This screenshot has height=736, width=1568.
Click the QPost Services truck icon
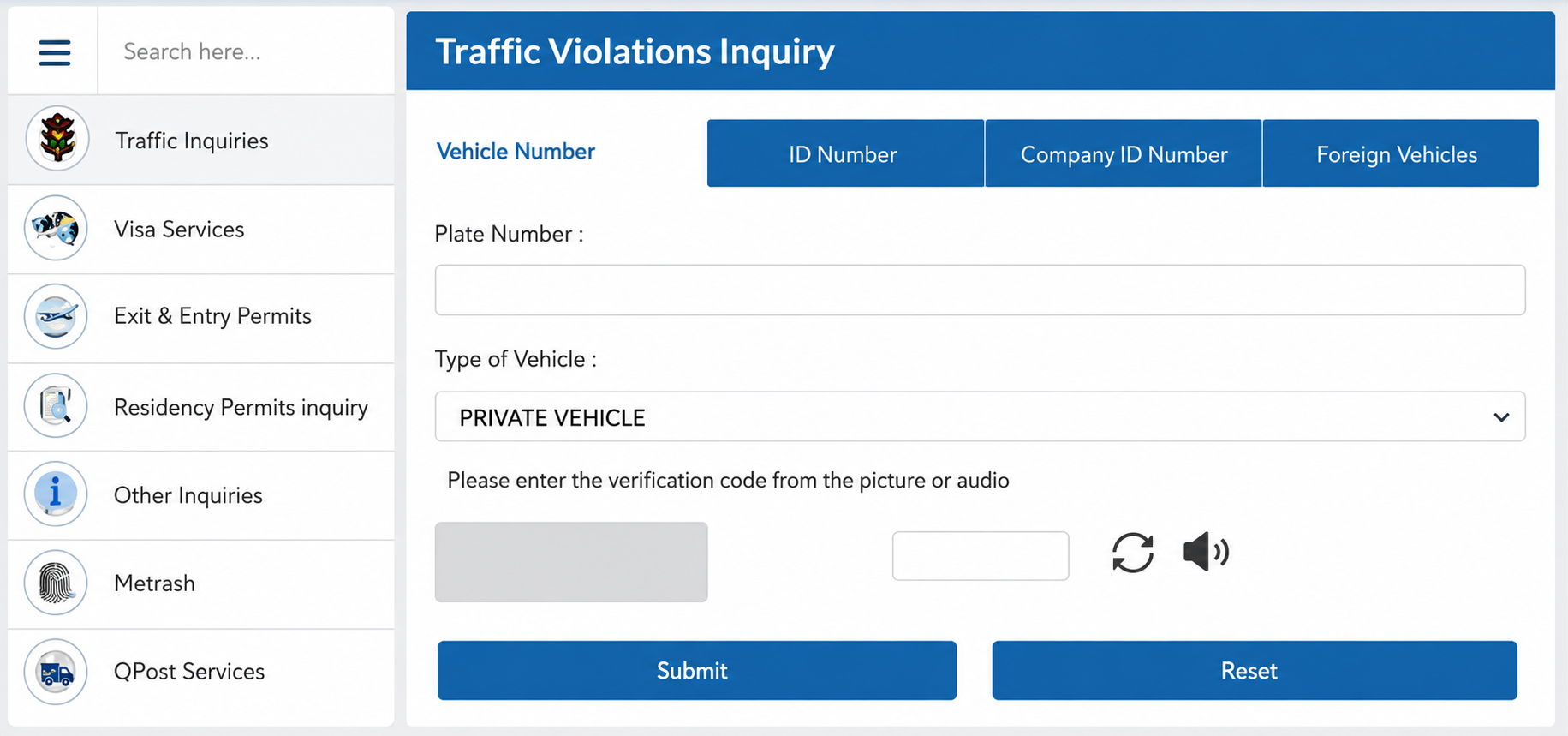point(57,672)
